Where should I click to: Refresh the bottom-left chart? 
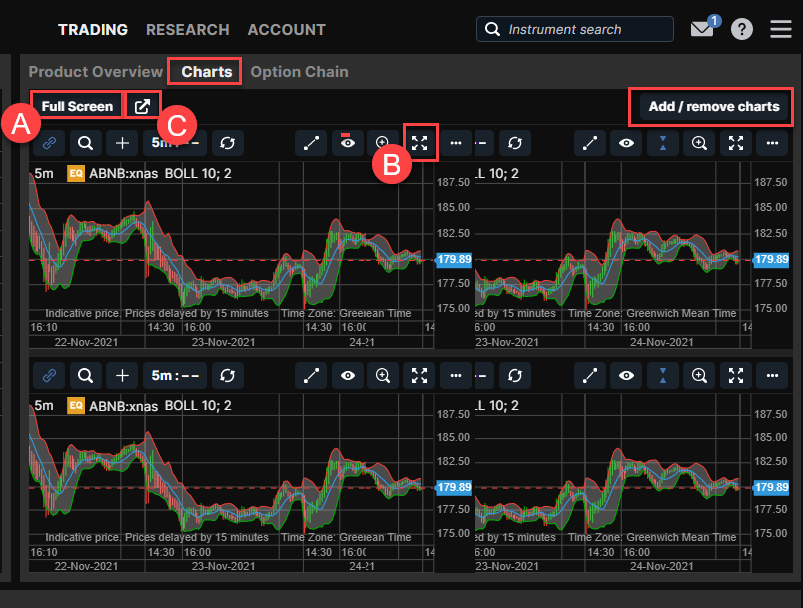tap(227, 375)
